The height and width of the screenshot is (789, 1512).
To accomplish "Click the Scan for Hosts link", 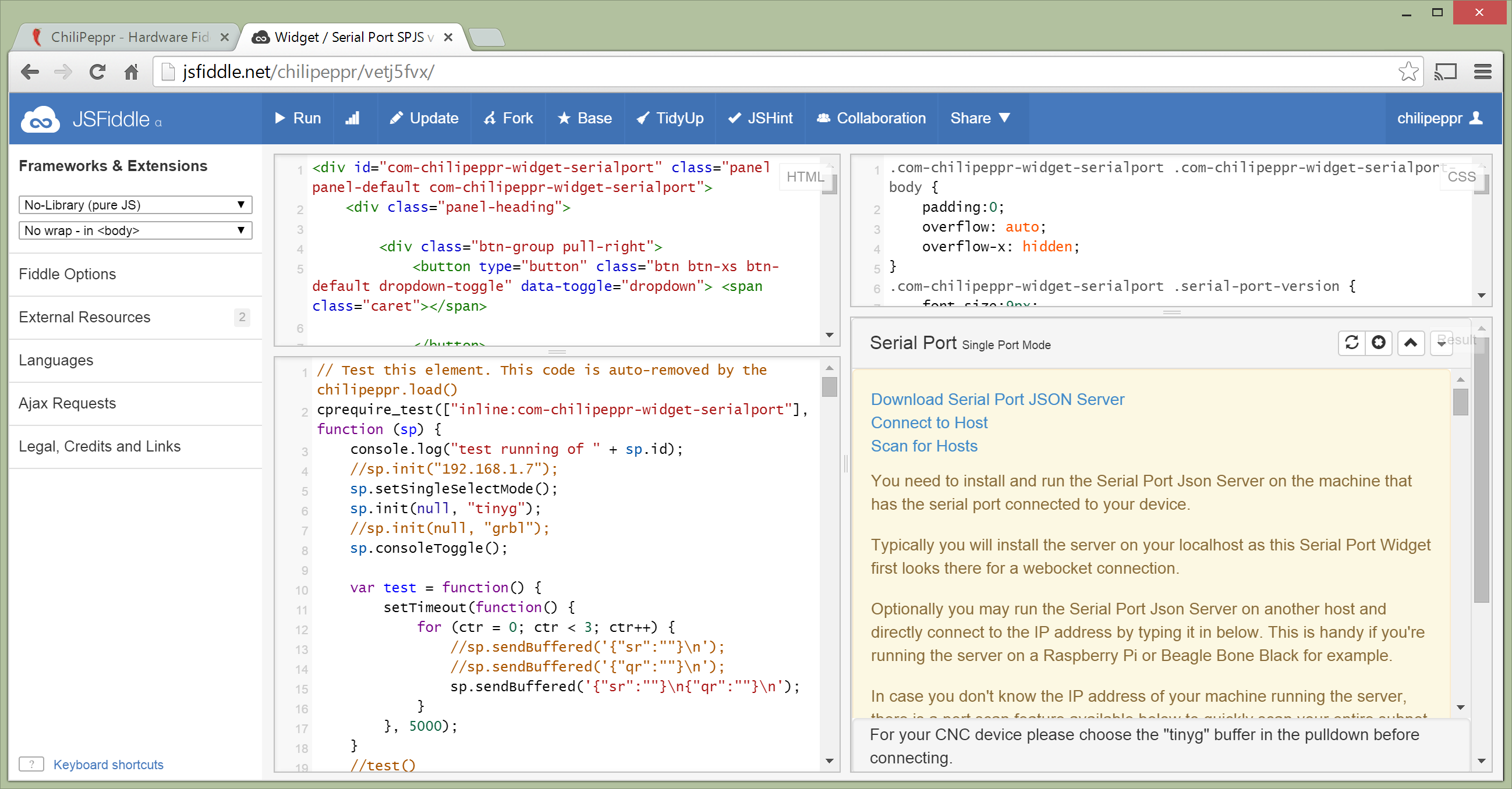I will click(x=924, y=446).
